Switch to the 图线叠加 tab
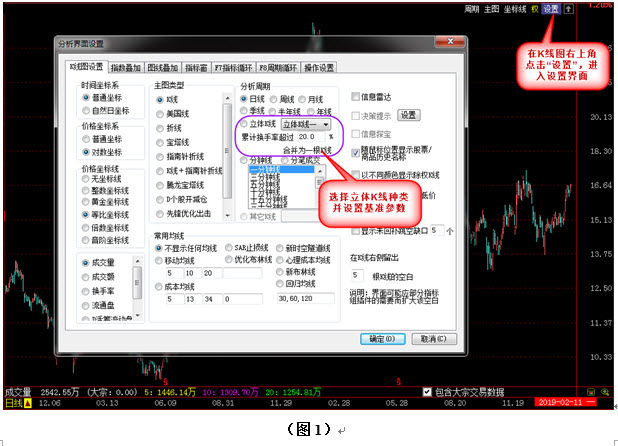Viewport: 618px width, 446px height. [162, 68]
